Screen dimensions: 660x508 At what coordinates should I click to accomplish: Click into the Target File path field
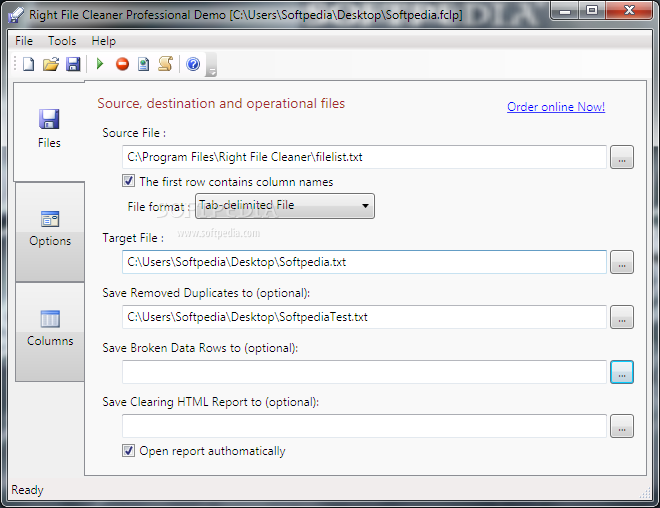pos(365,262)
